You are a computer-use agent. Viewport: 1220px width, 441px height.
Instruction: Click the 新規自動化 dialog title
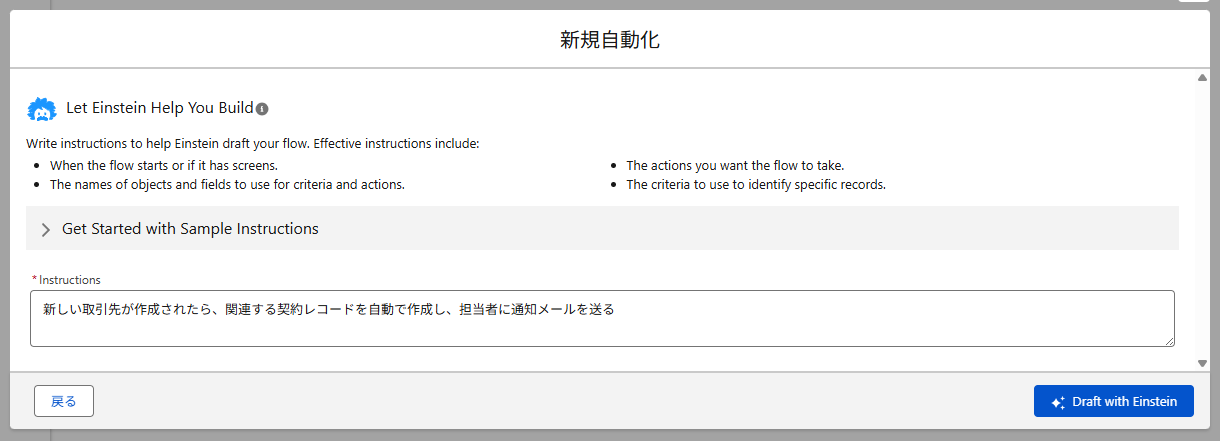(609, 40)
